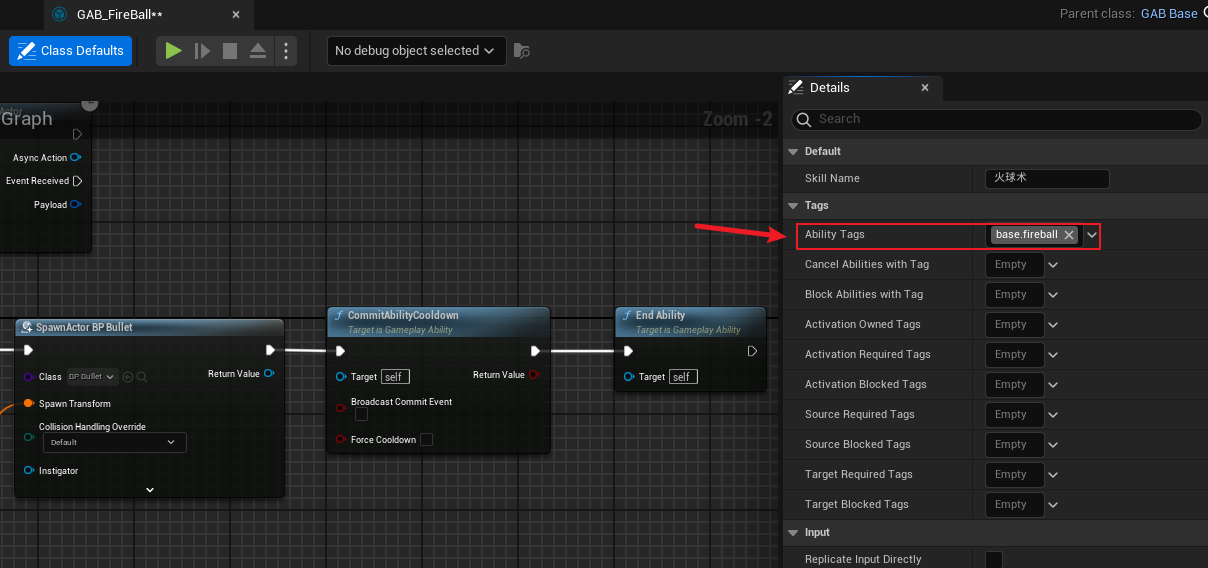Remove the base.fireball tag

tap(1069, 235)
